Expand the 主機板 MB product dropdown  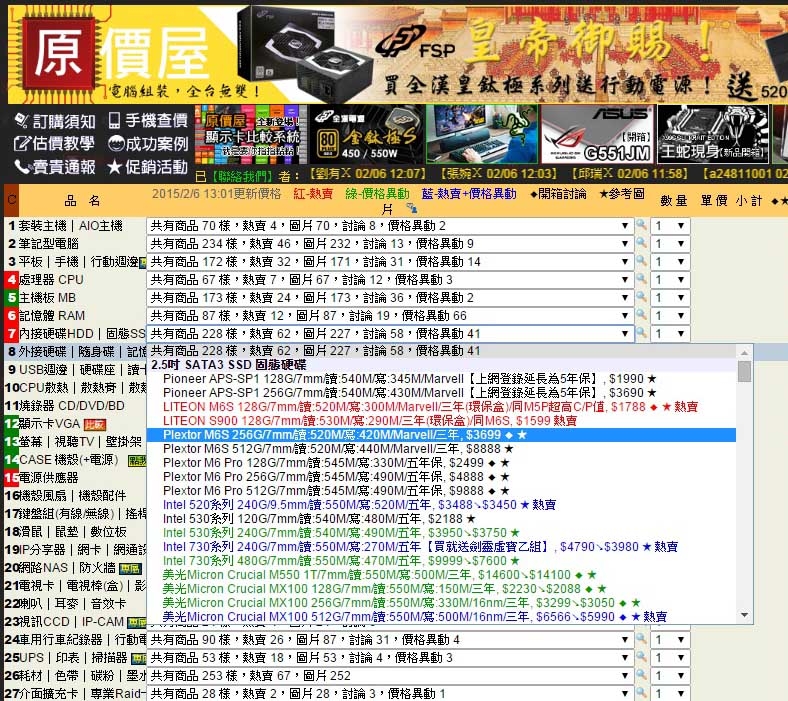pyautogui.click(x=390, y=298)
